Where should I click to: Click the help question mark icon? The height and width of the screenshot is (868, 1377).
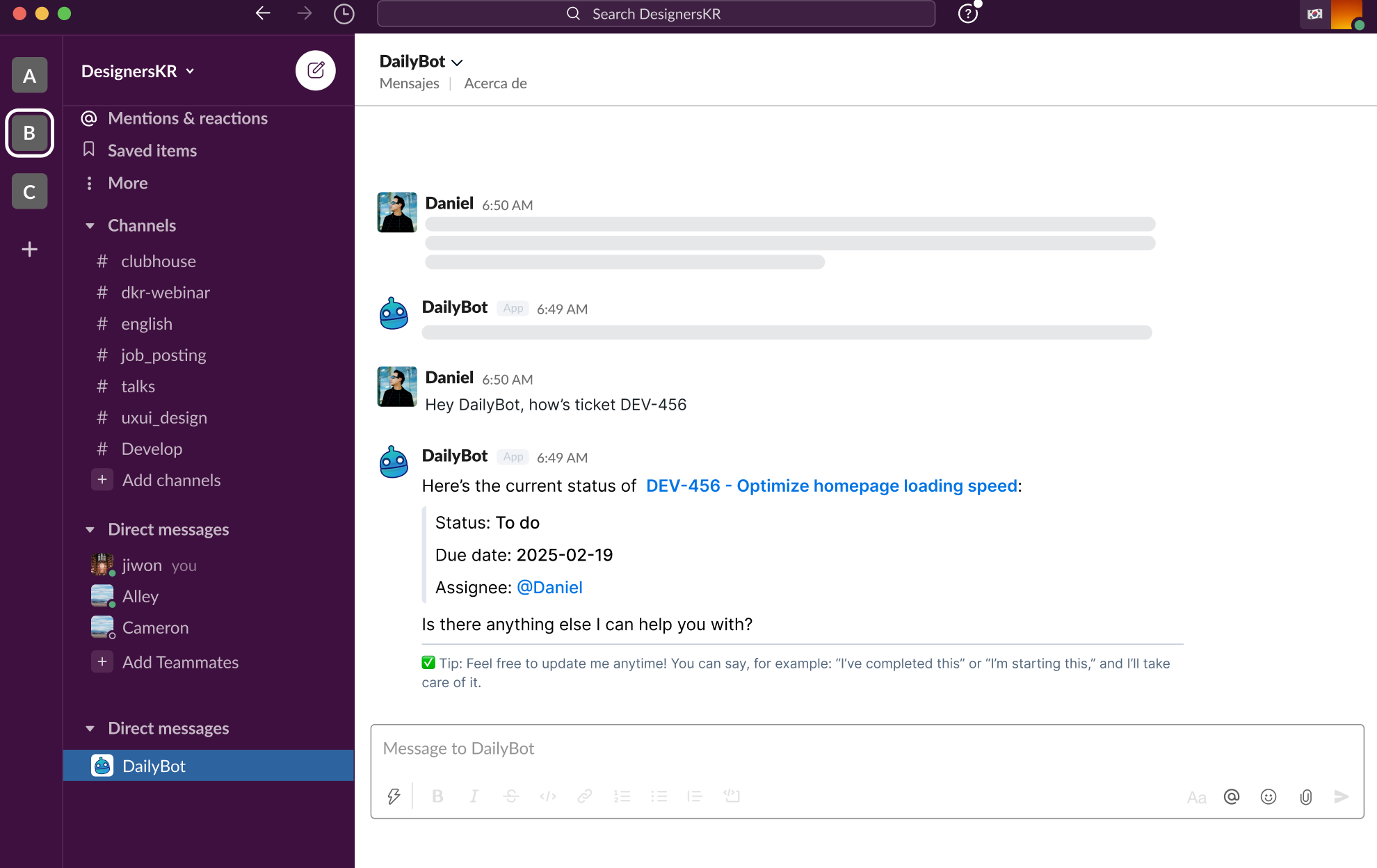(967, 14)
